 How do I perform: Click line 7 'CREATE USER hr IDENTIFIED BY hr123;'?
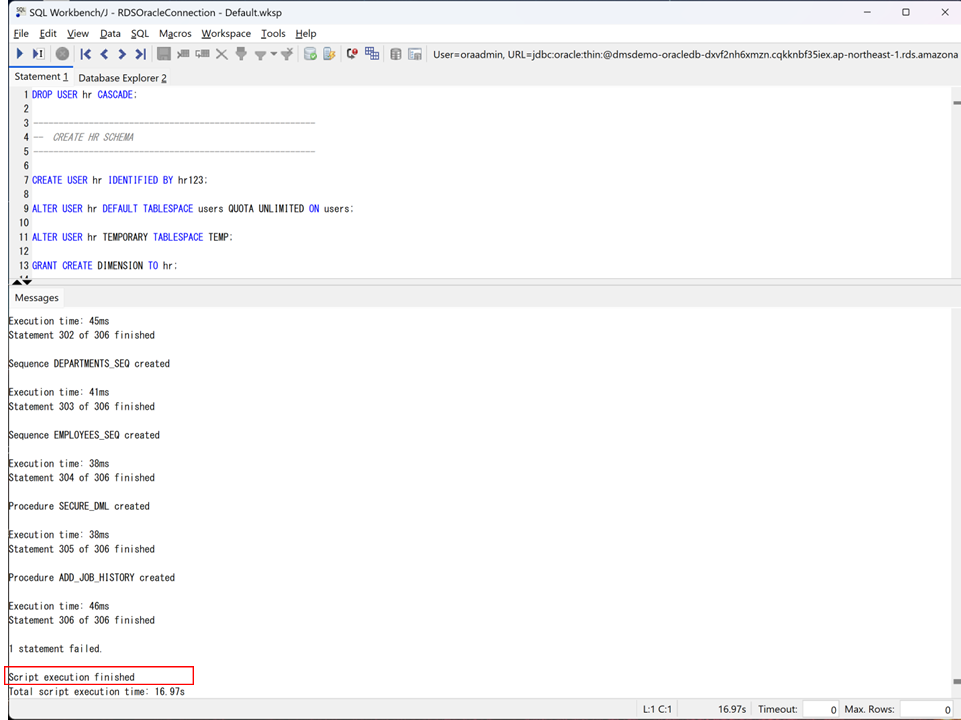click(x=120, y=180)
